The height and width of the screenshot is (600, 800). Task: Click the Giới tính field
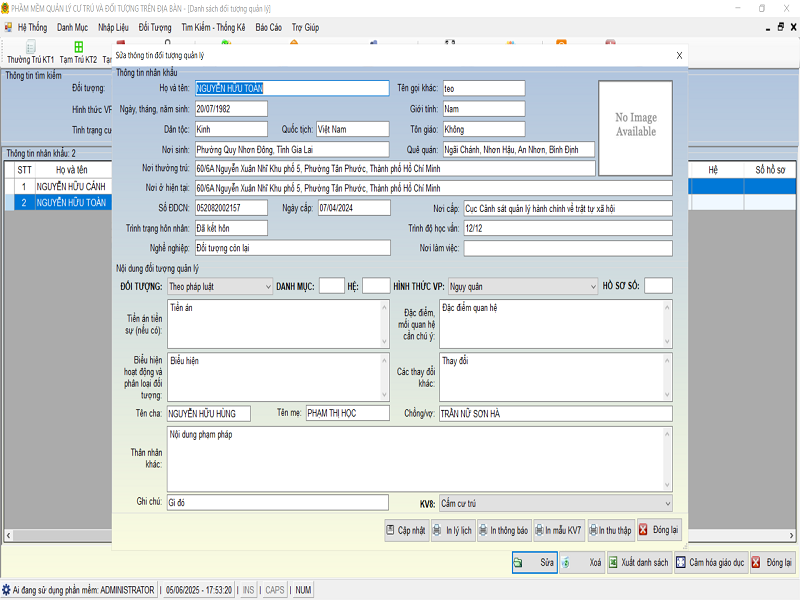point(484,109)
